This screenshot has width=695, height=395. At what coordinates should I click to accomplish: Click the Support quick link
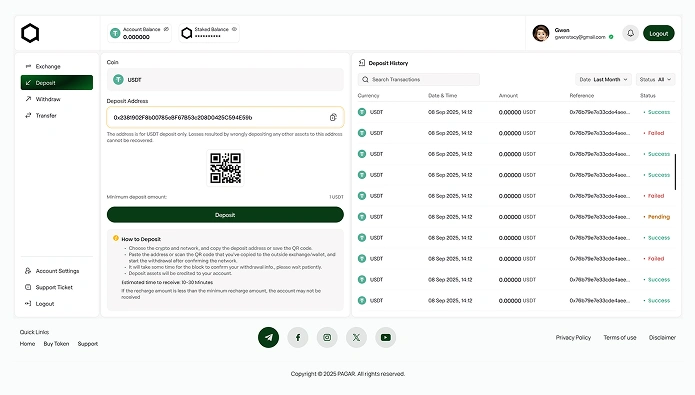click(88, 344)
